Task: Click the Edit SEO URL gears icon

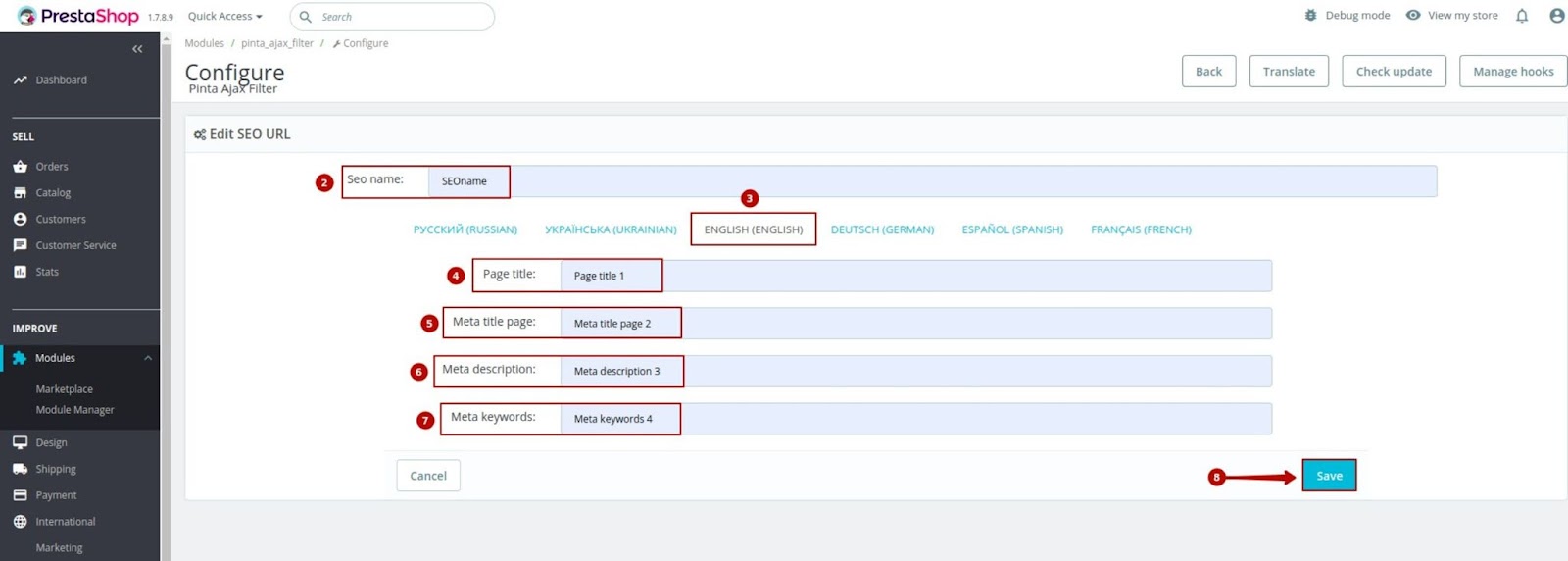Action: [200, 134]
